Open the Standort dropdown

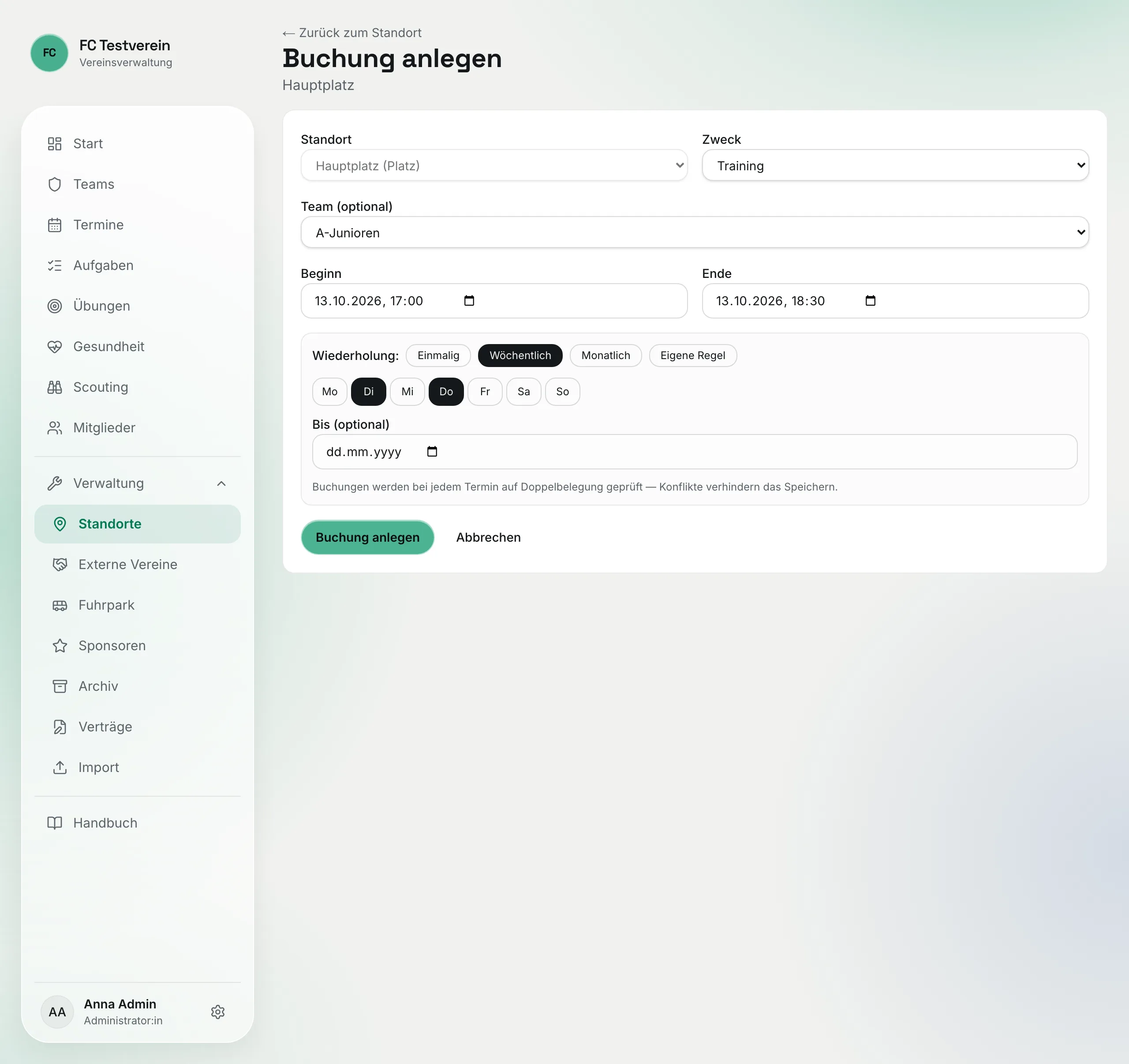494,166
